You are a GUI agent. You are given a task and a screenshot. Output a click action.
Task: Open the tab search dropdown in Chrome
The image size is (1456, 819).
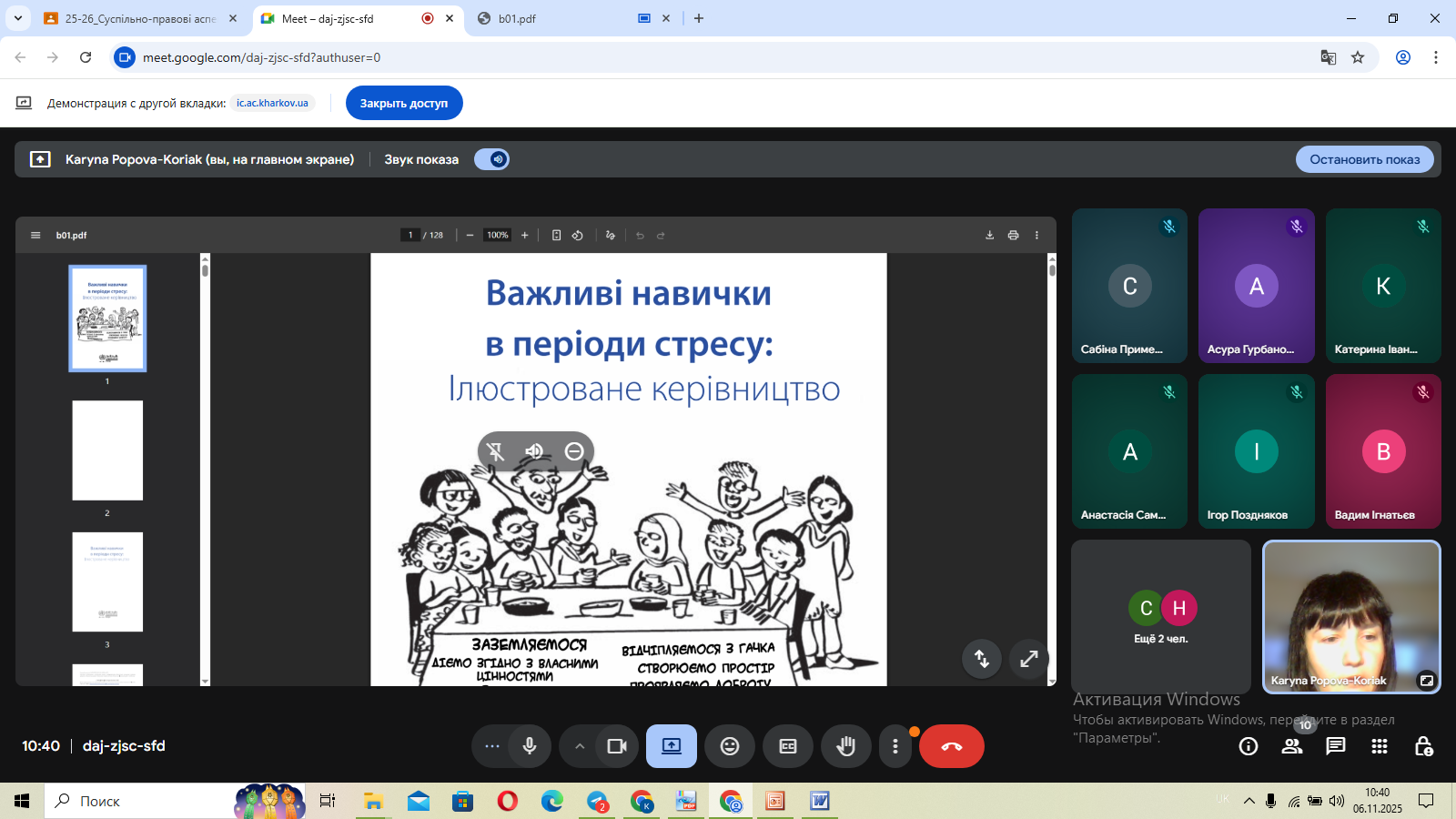point(17,18)
